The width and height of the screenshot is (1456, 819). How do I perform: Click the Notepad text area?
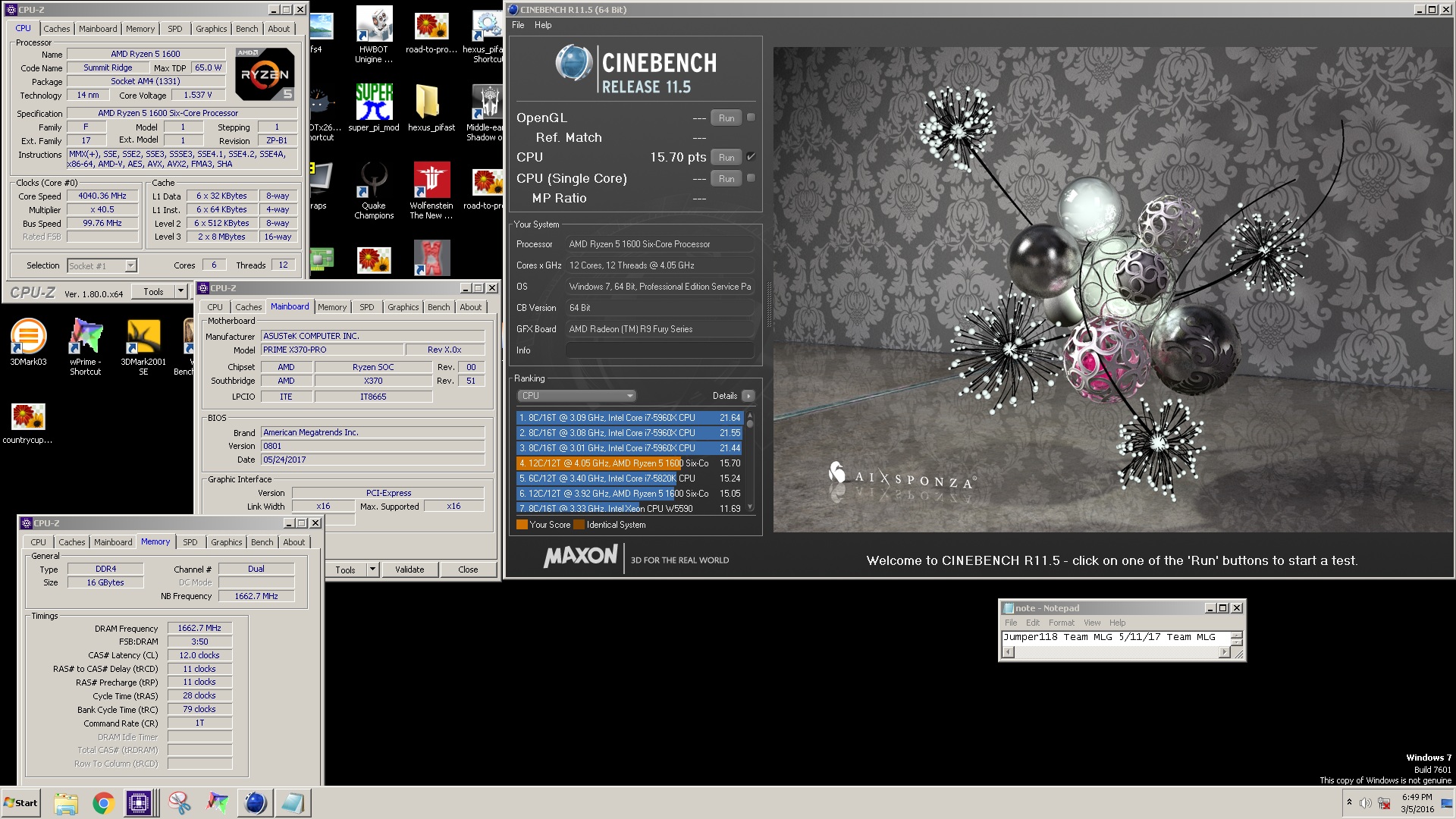1116,638
